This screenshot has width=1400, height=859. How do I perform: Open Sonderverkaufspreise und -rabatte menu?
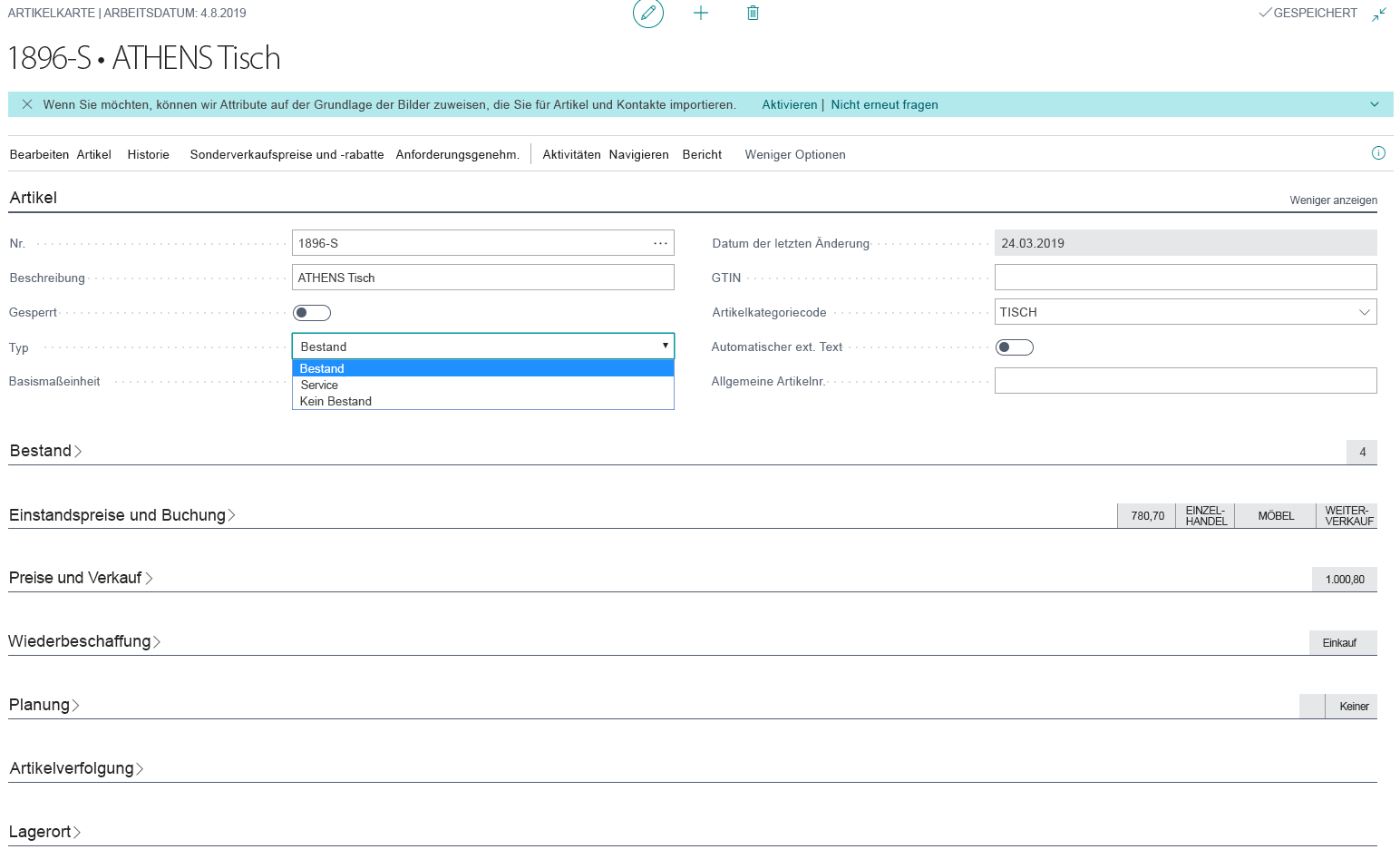coord(287,154)
